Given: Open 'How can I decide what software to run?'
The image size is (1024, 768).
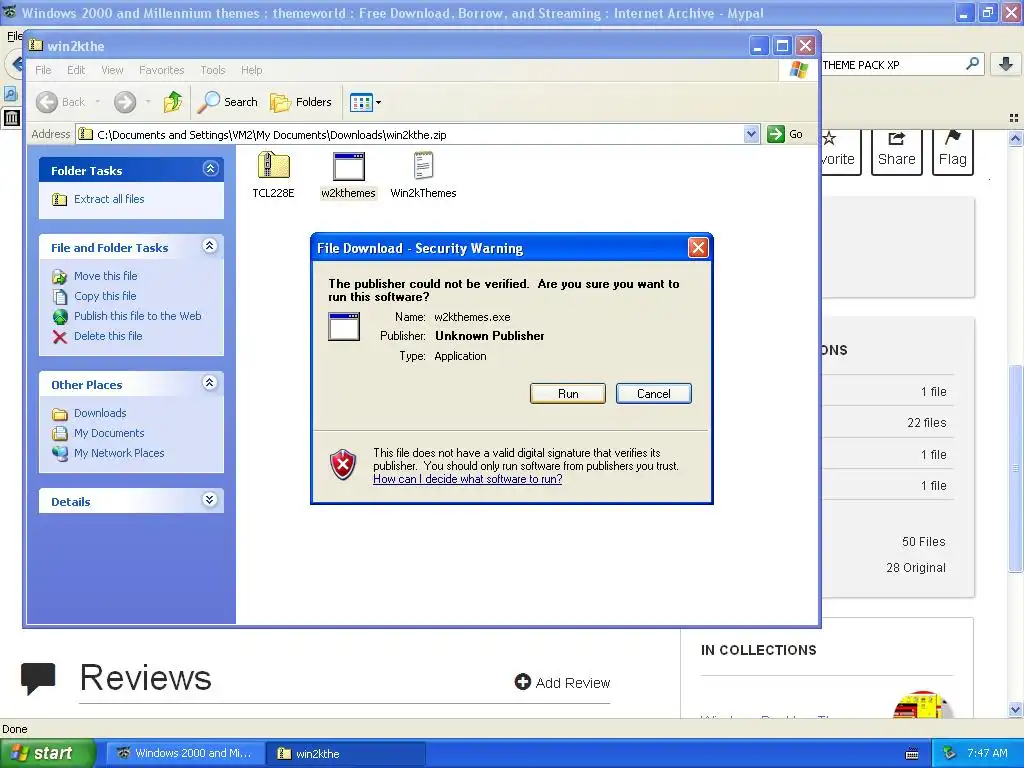Looking at the screenshot, I should pyautogui.click(x=468, y=479).
